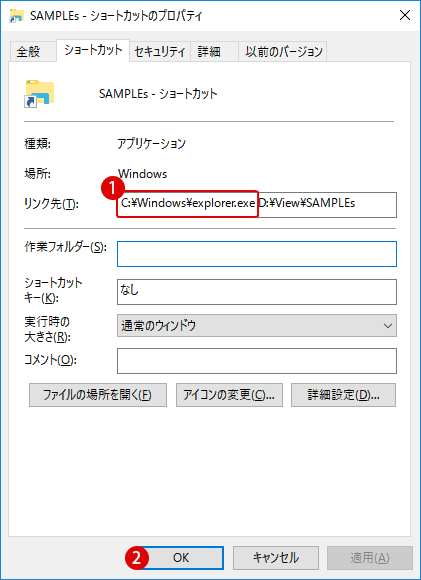Click アイコンの変更 button
Image resolution: width=421 pixels, height=580 pixels.
[229, 395]
